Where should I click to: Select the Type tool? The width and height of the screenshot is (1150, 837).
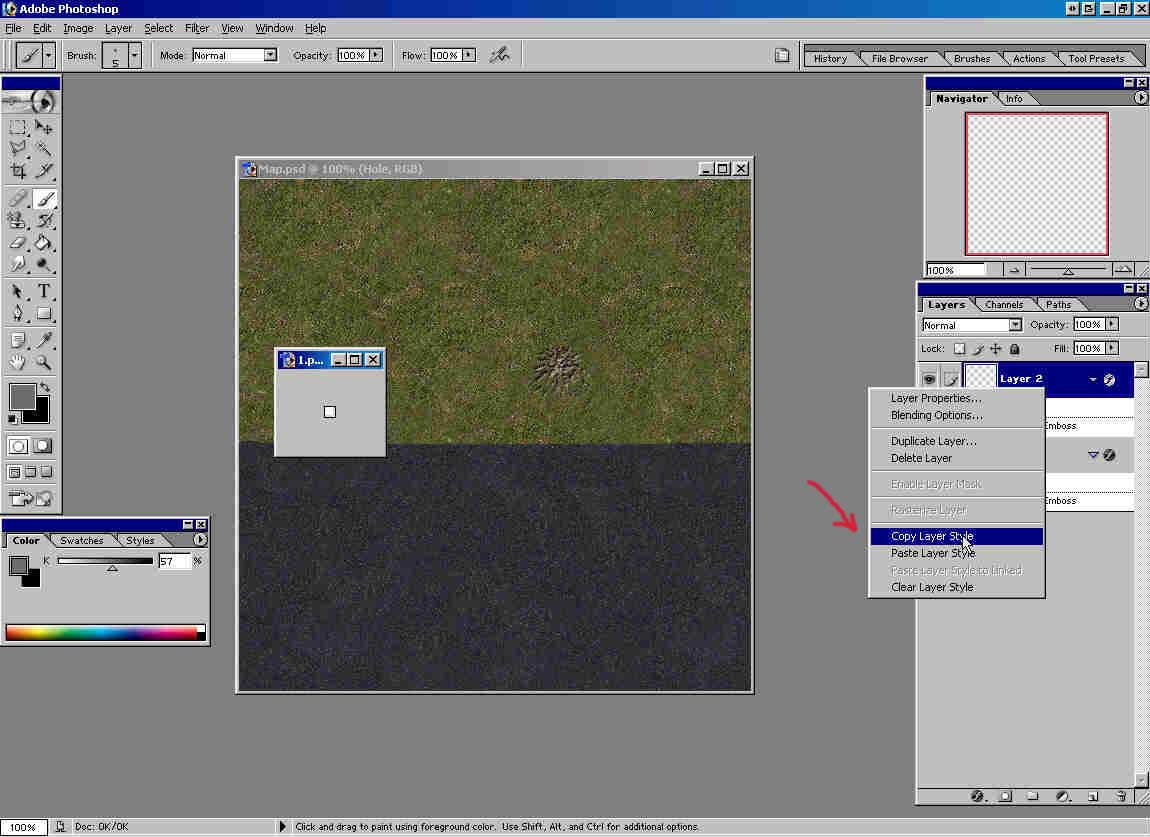[44, 292]
